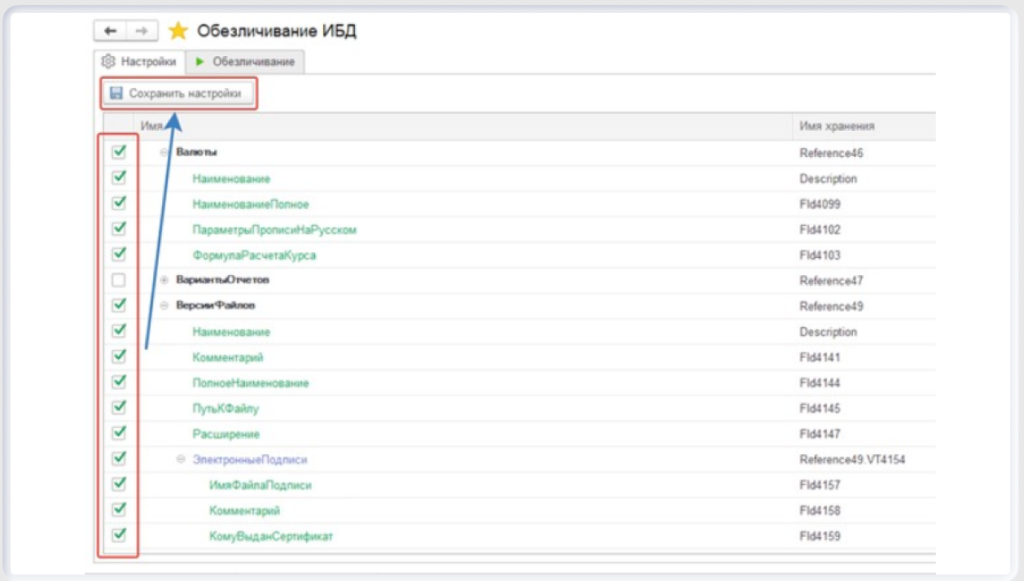The width and height of the screenshot is (1024, 581).
Task: Click the forward navigation arrow
Action: click(142, 31)
